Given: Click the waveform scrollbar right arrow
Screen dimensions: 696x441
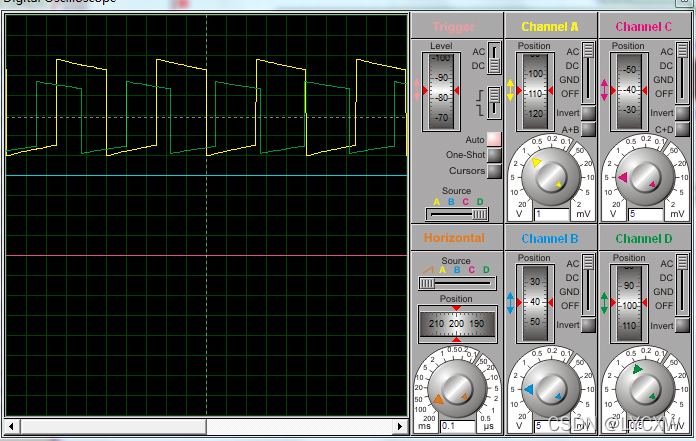Looking at the screenshot, I should (400, 427).
